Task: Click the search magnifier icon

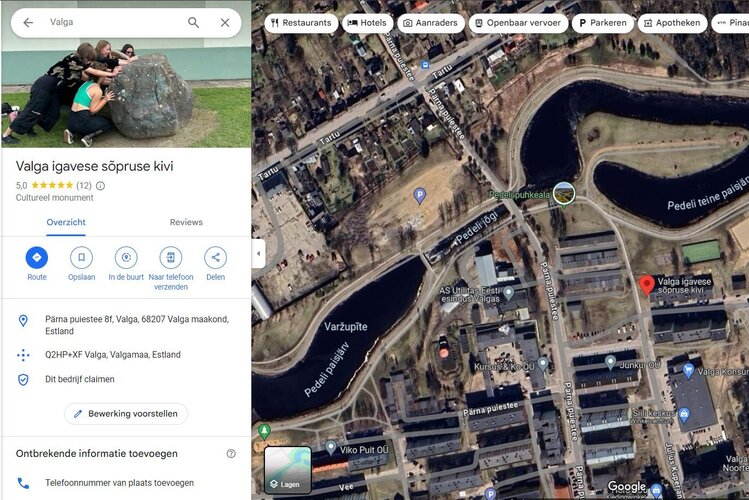Action: click(x=193, y=22)
